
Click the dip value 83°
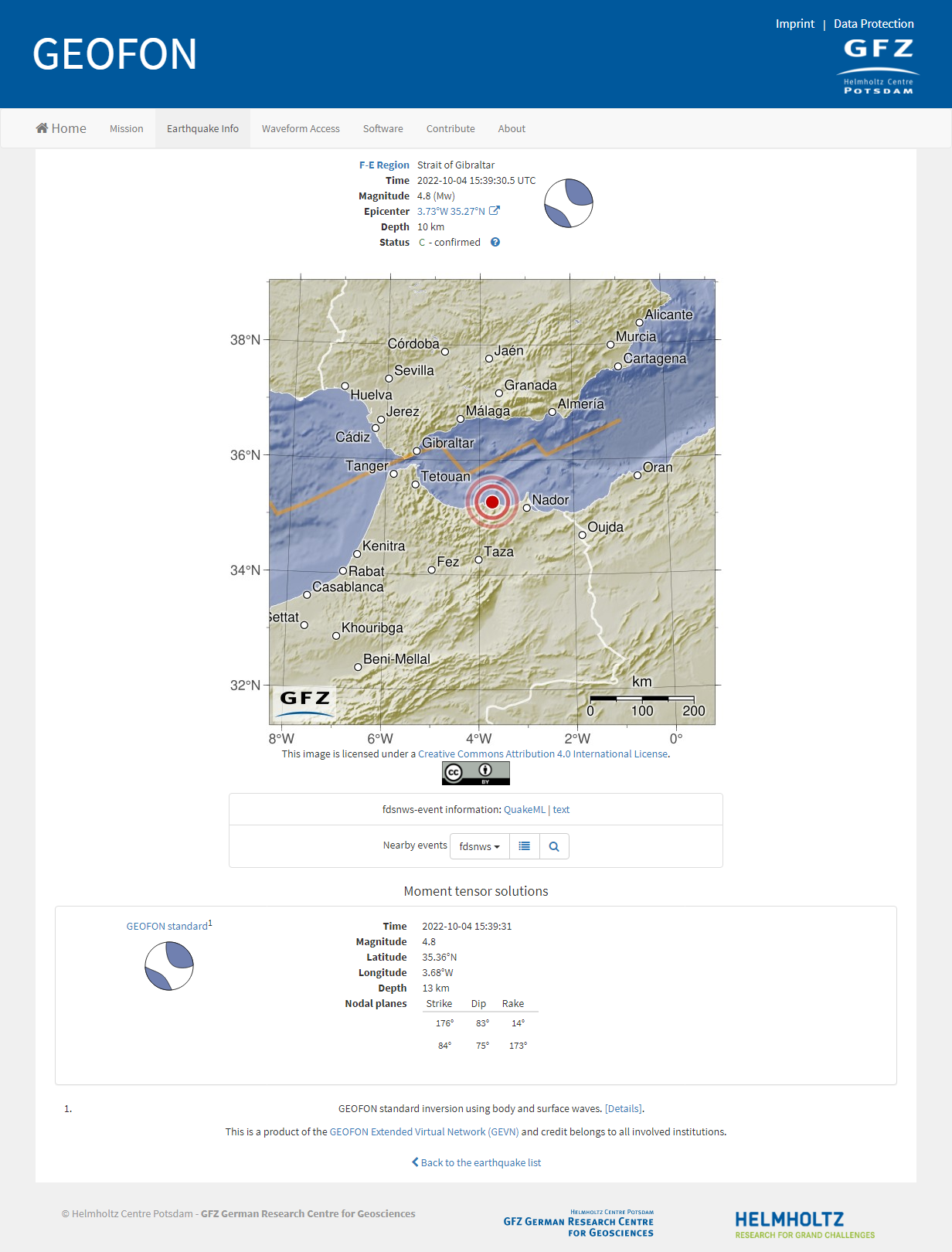pos(482,1023)
